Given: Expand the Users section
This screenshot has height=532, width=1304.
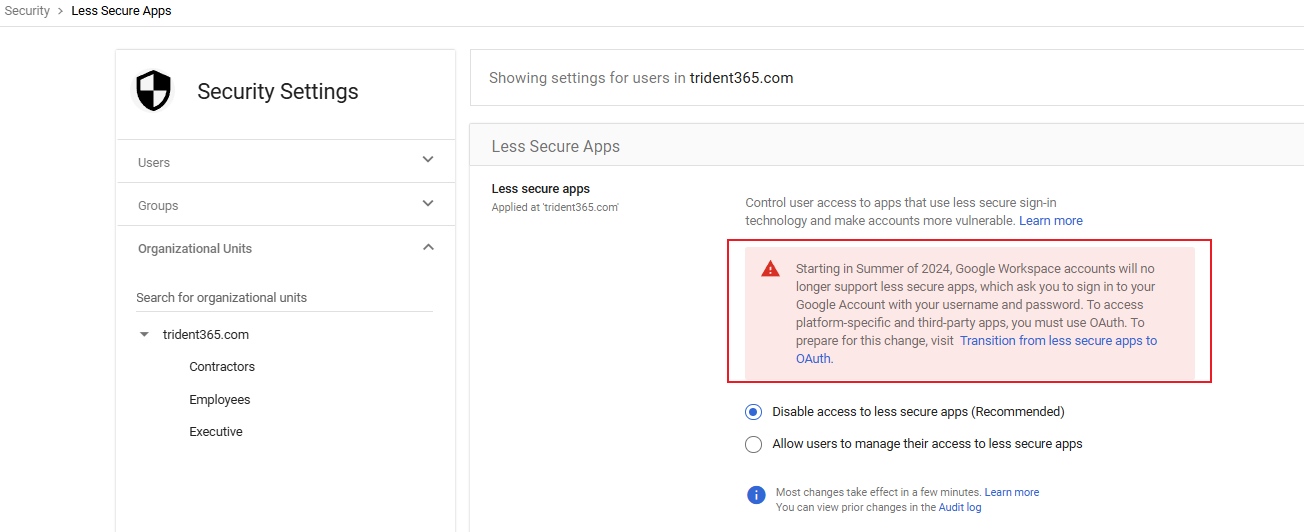Looking at the screenshot, I should click(428, 160).
